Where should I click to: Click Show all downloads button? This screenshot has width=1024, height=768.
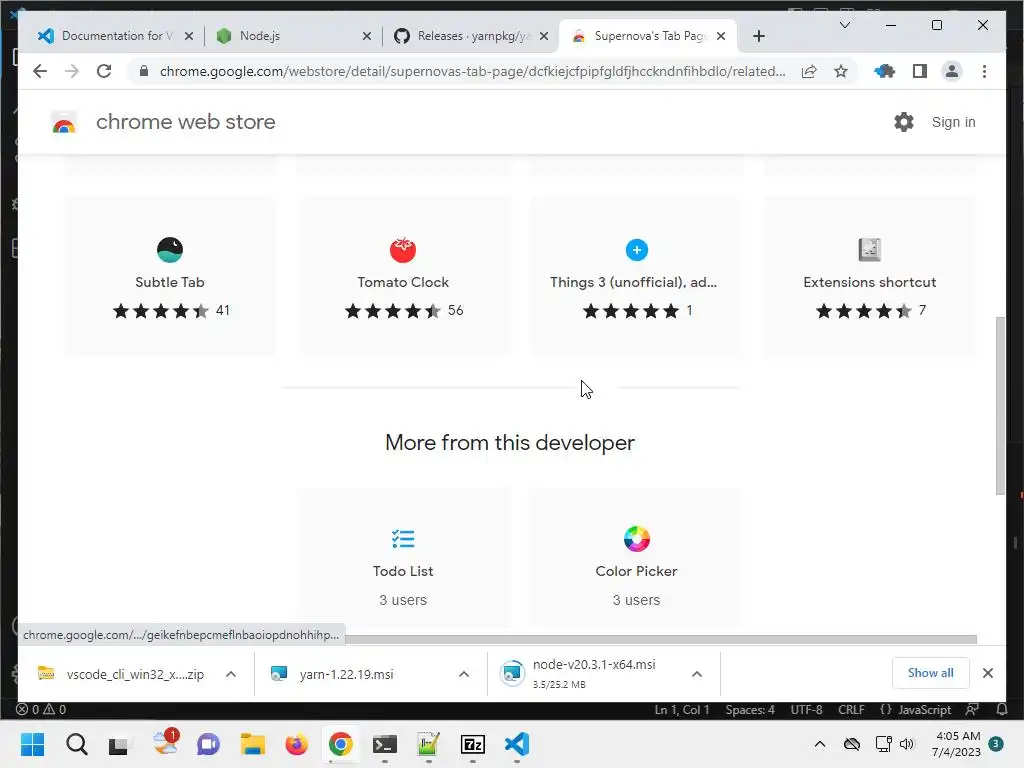(x=930, y=673)
